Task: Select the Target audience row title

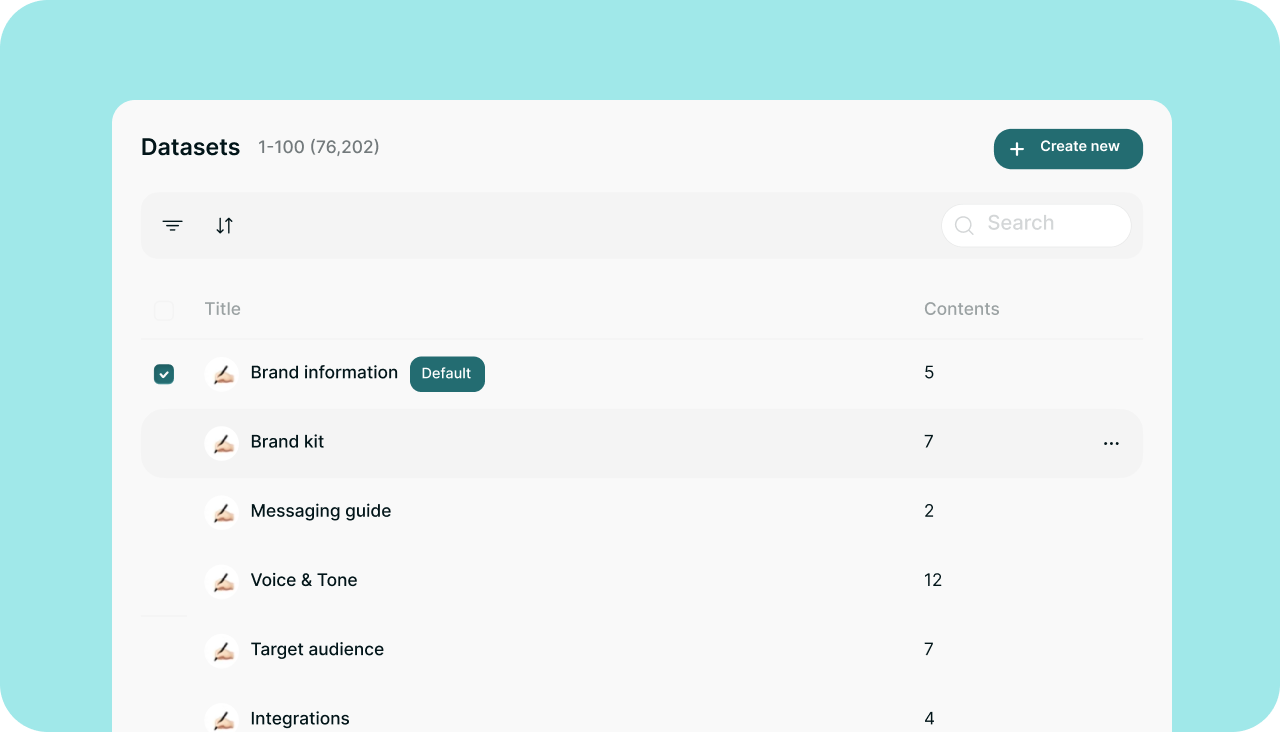Action: tap(317, 649)
